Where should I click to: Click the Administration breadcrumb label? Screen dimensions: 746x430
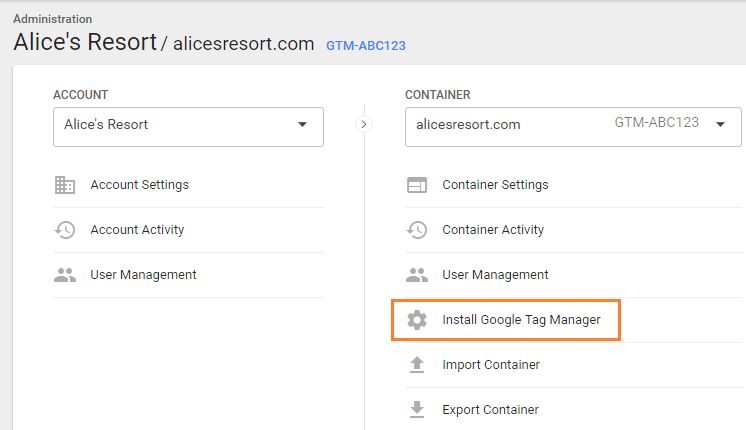pyautogui.click(x=53, y=19)
